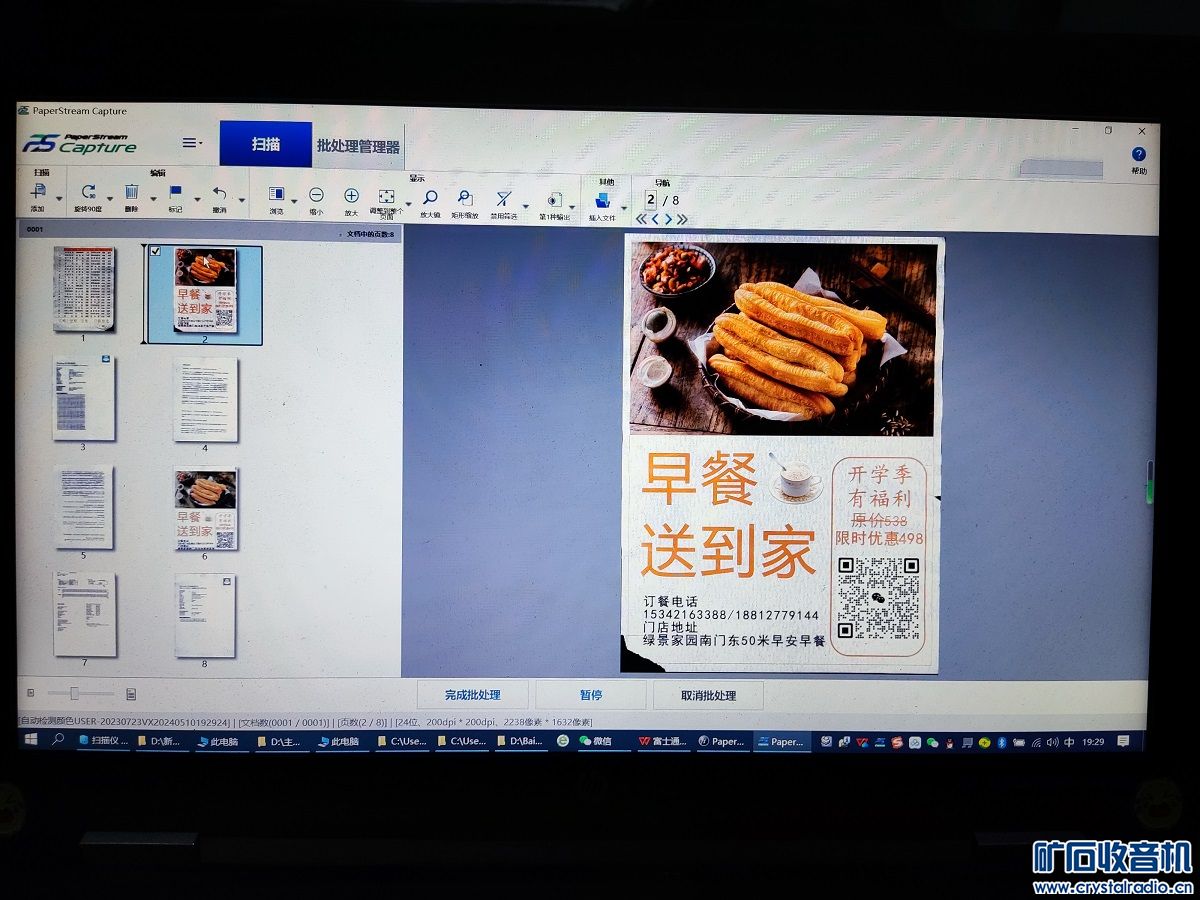Click the taskbar clock showing 19:29
The image size is (1200, 900).
pyautogui.click(x=1093, y=742)
